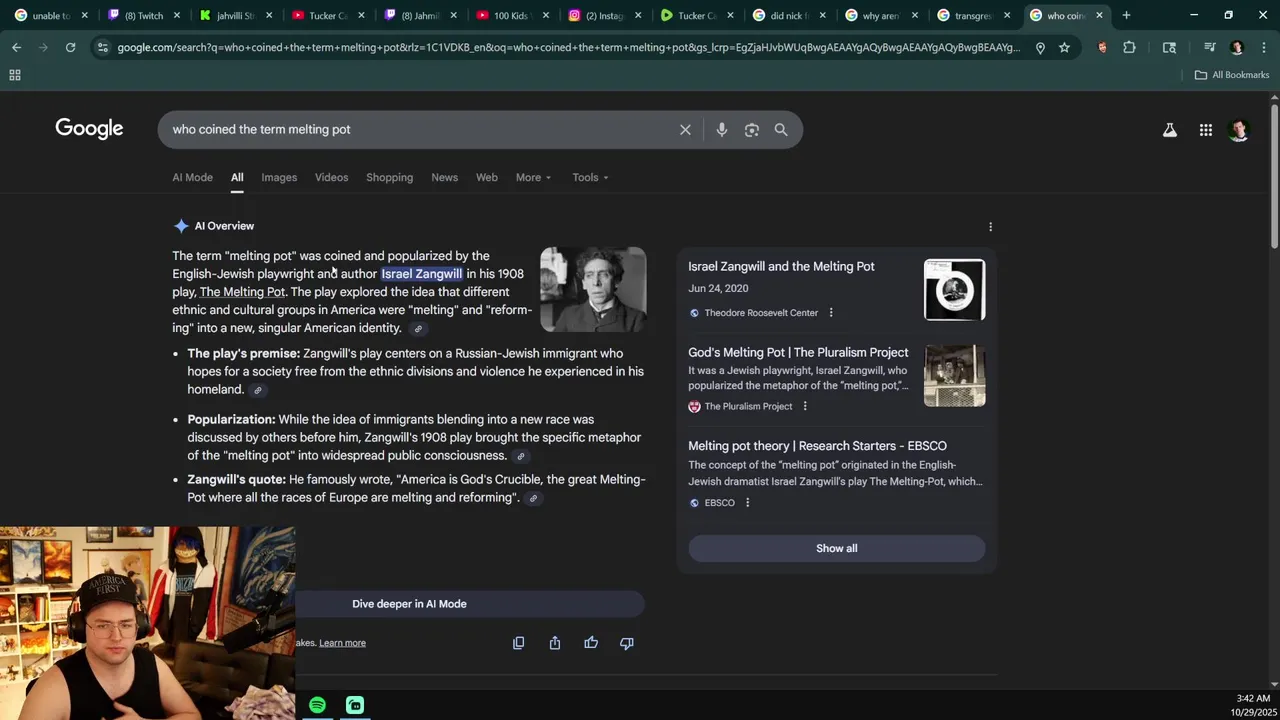Click the browser address bar URL
1280x720 pixels.
tap(568, 47)
